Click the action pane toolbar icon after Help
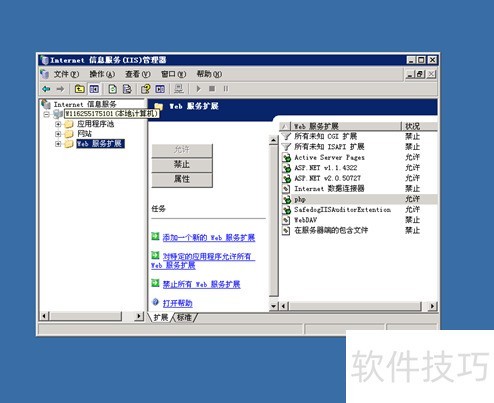Viewport: 494px width, 403px height. (160, 89)
